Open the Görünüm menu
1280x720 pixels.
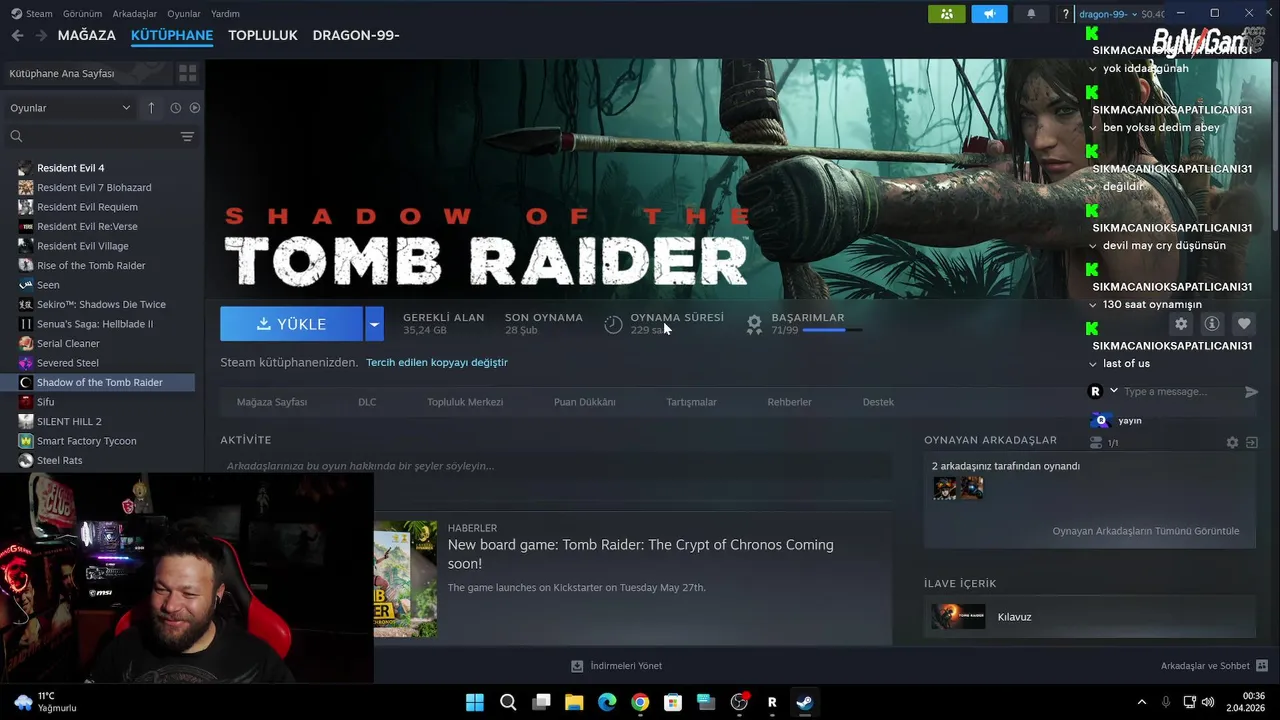pyautogui.click(x=83, y=14)
